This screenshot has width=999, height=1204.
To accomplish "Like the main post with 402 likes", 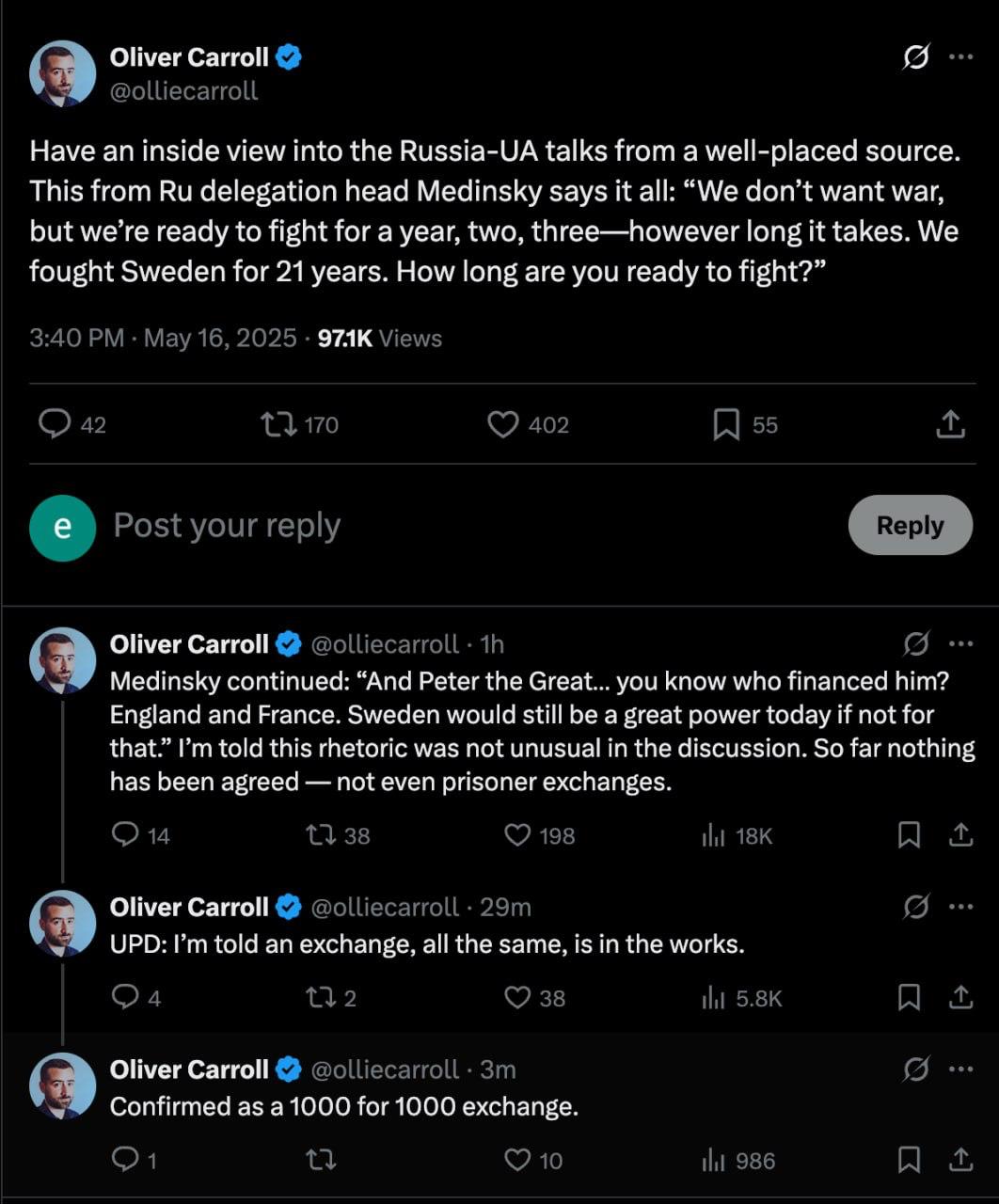I will coord(503,425).
